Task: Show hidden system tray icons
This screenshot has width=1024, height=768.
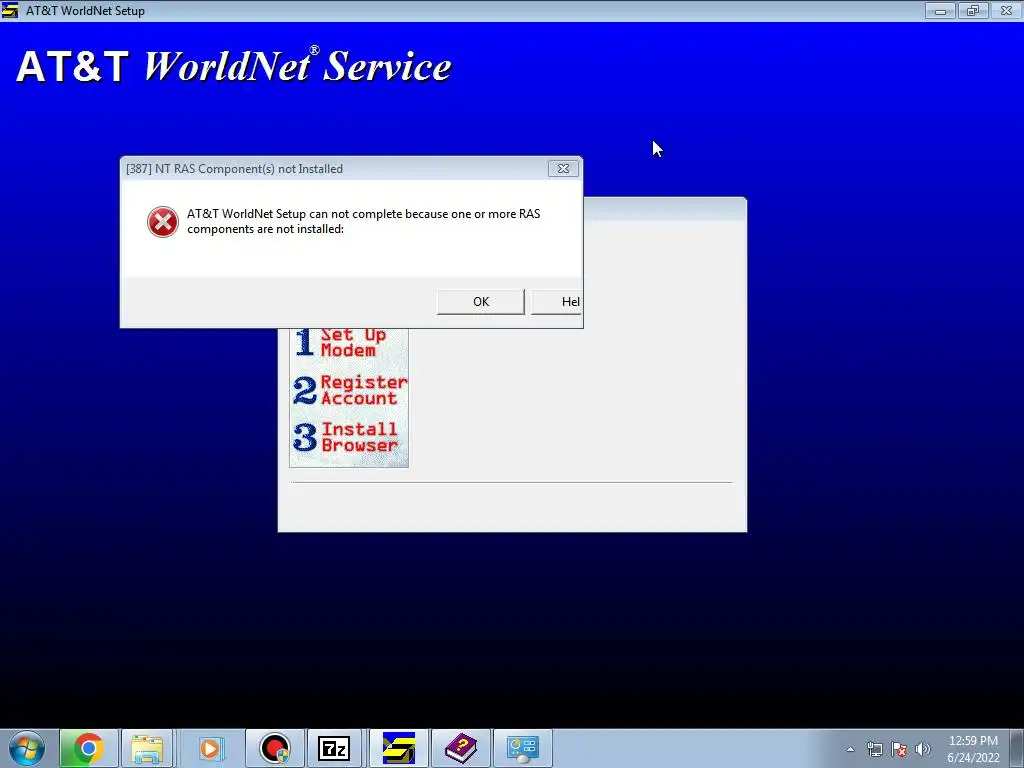Action: click(x=850, y=749)
